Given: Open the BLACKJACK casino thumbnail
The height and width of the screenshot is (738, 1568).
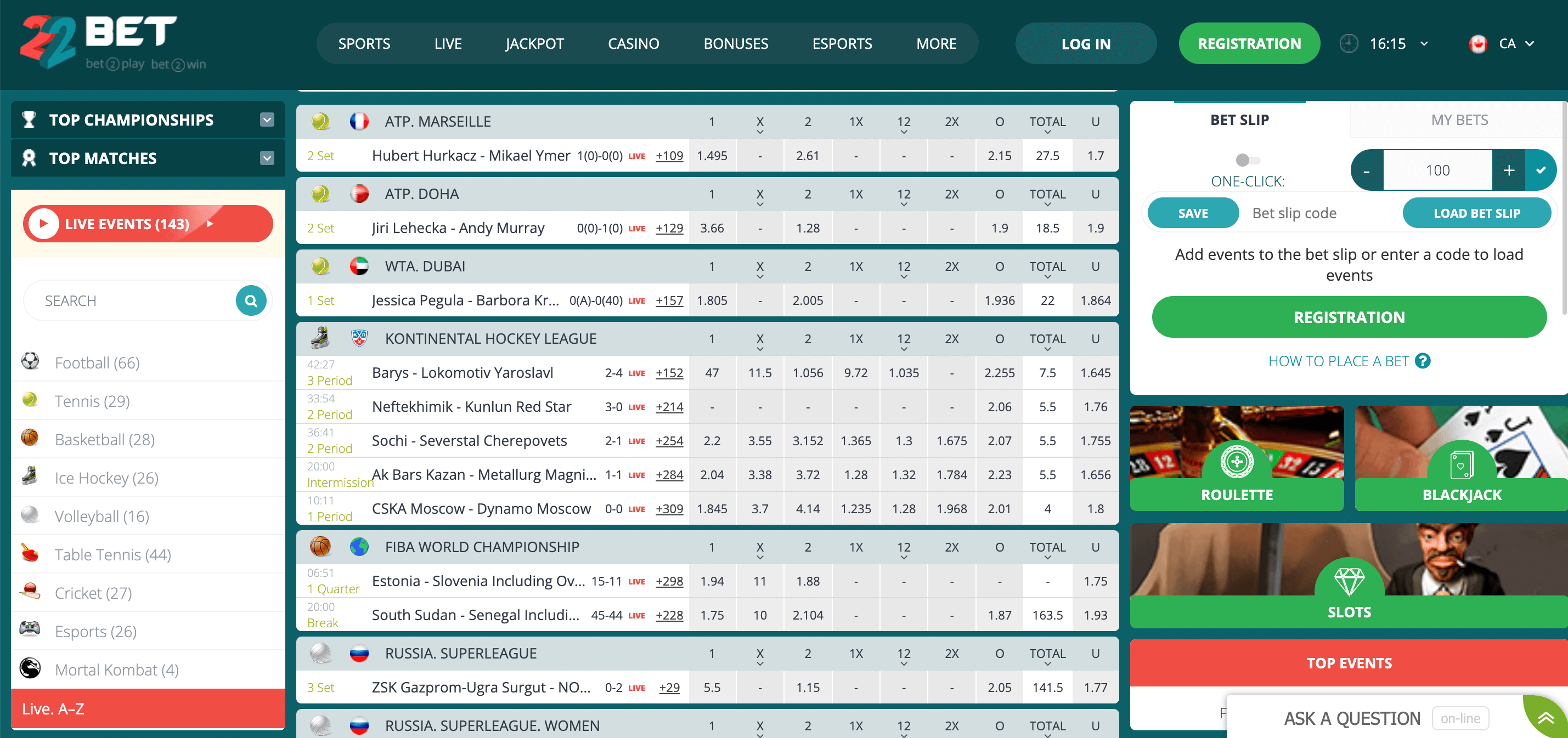Looking at the screenshot, I should click(x=1461, y=457).
